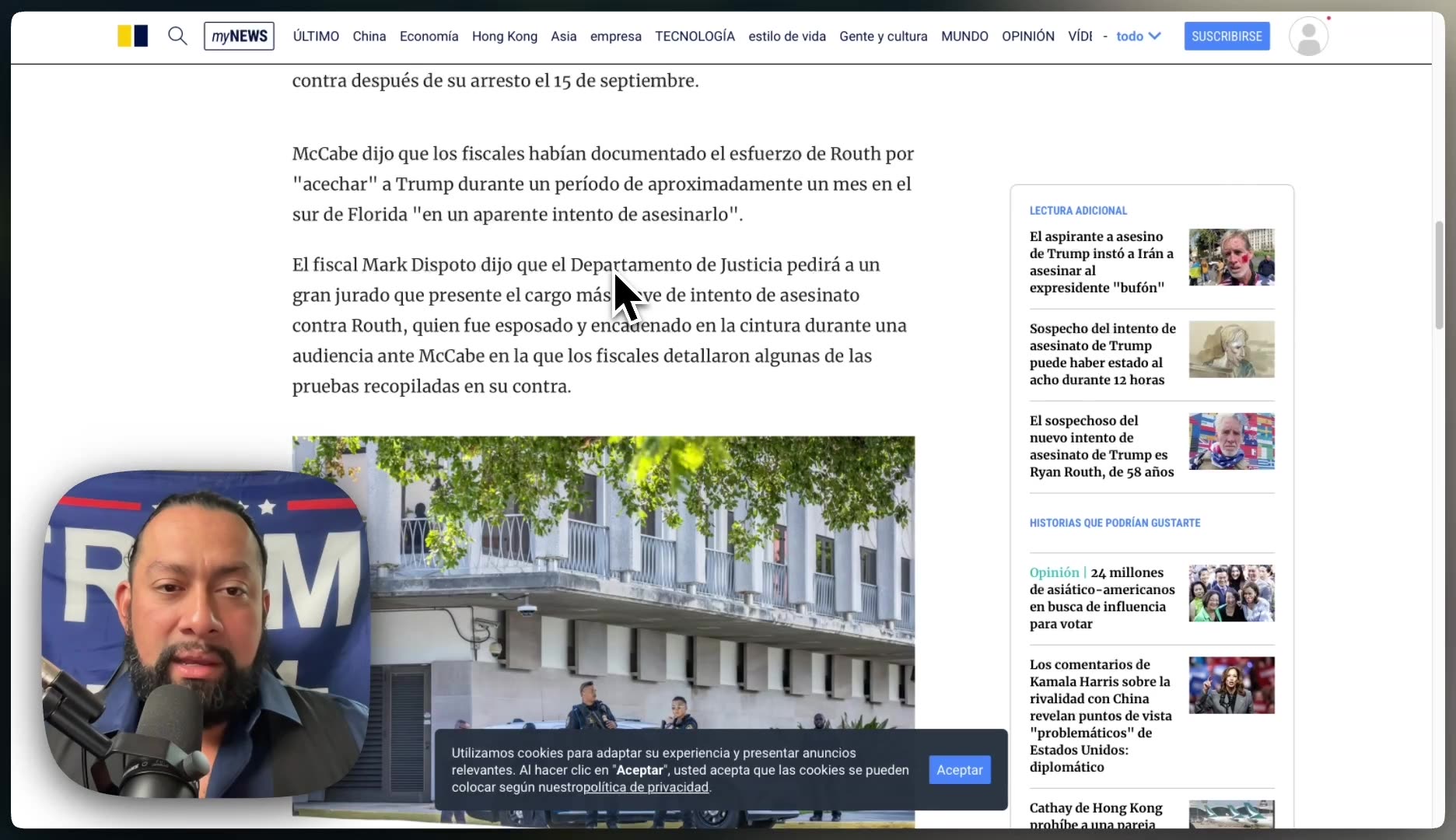1456x840 pixels.
Task: Open the search icon
Action: pyautogui.click(x=177, y=36)
